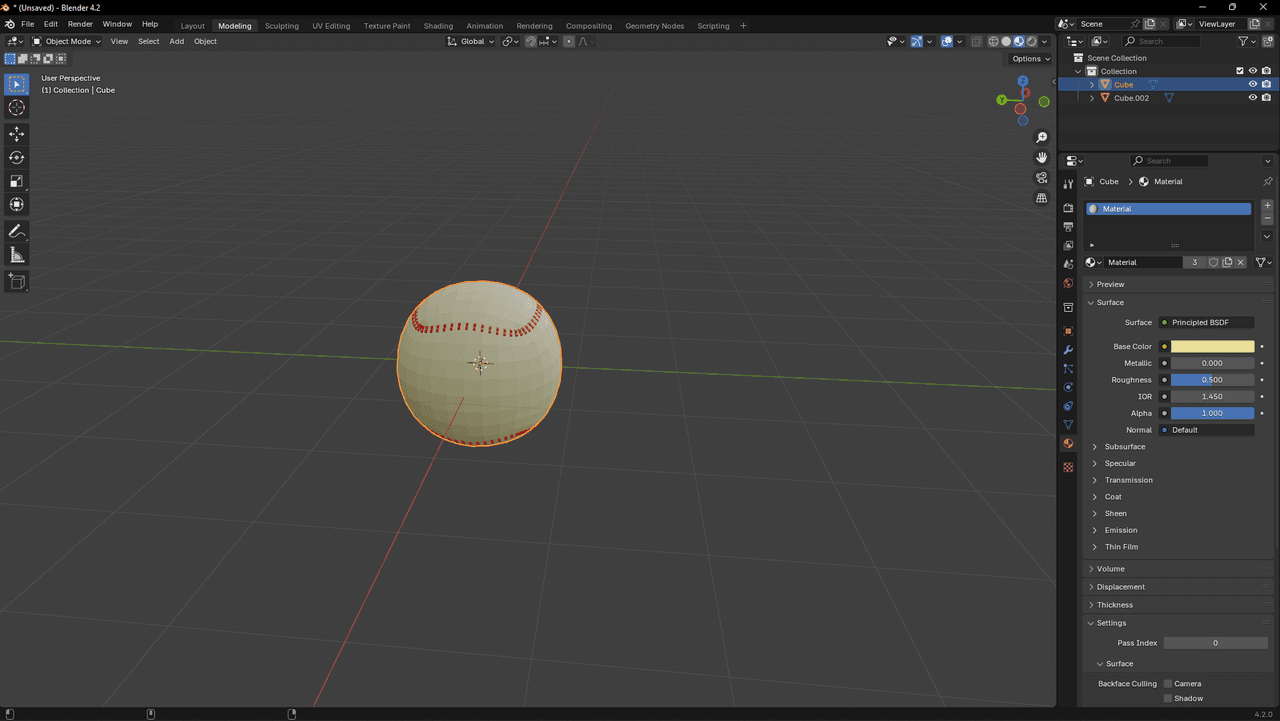1280x721 pixels.
Task: Select the Move tool in toolbar
Action: pyautogui.click(x=17, y=134)
